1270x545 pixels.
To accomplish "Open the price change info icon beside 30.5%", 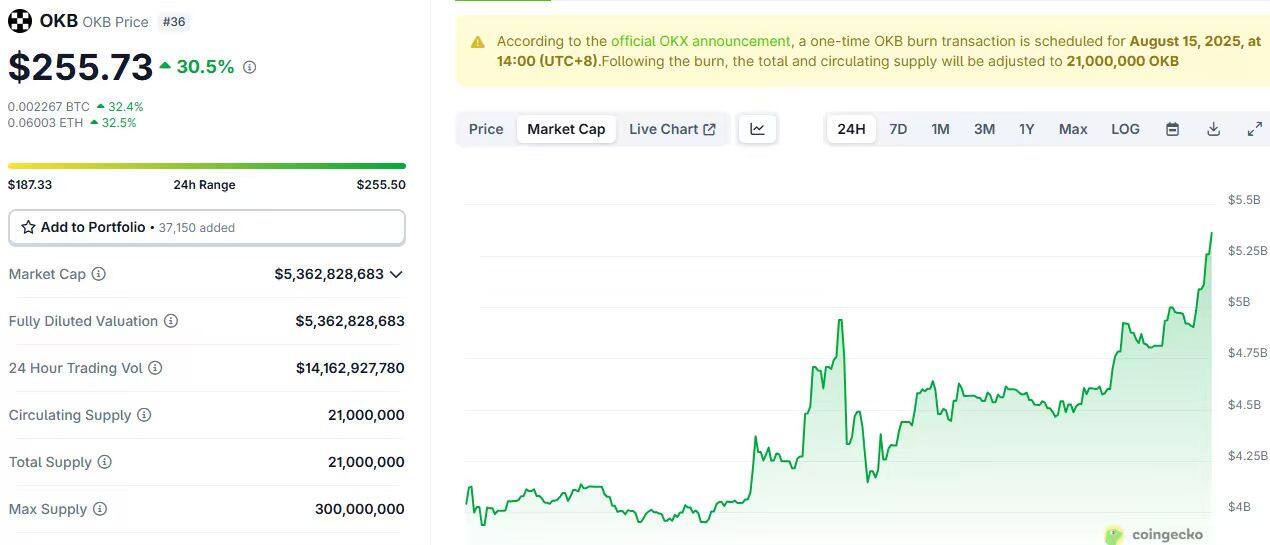I will click(250, 67).
